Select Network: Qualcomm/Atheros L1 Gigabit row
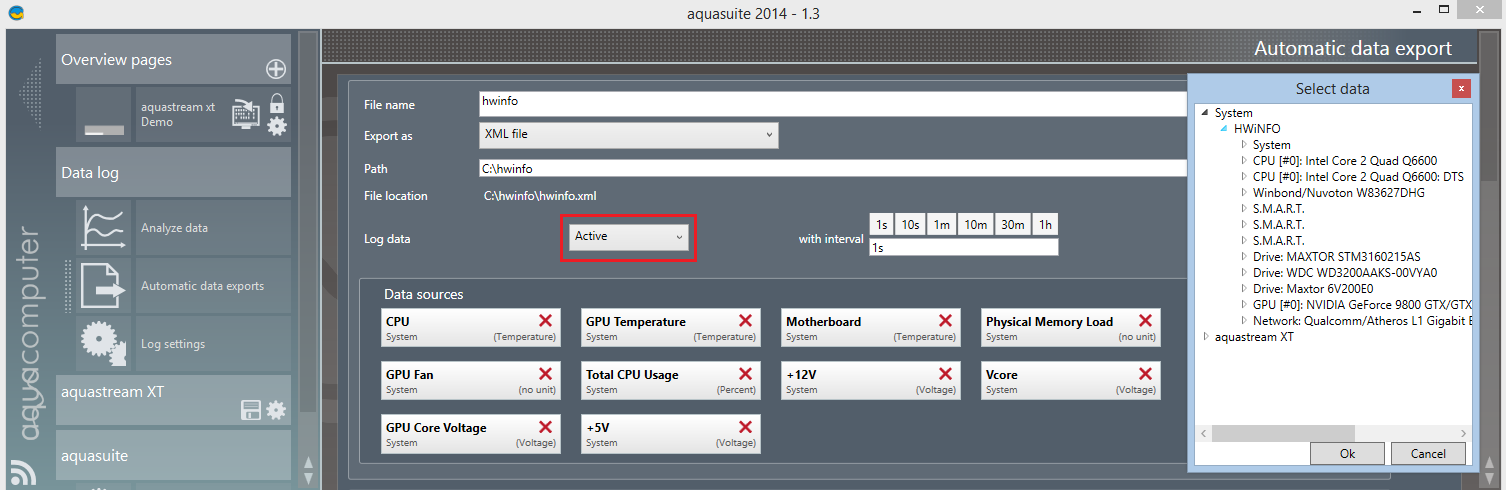 coord(1362,321)
